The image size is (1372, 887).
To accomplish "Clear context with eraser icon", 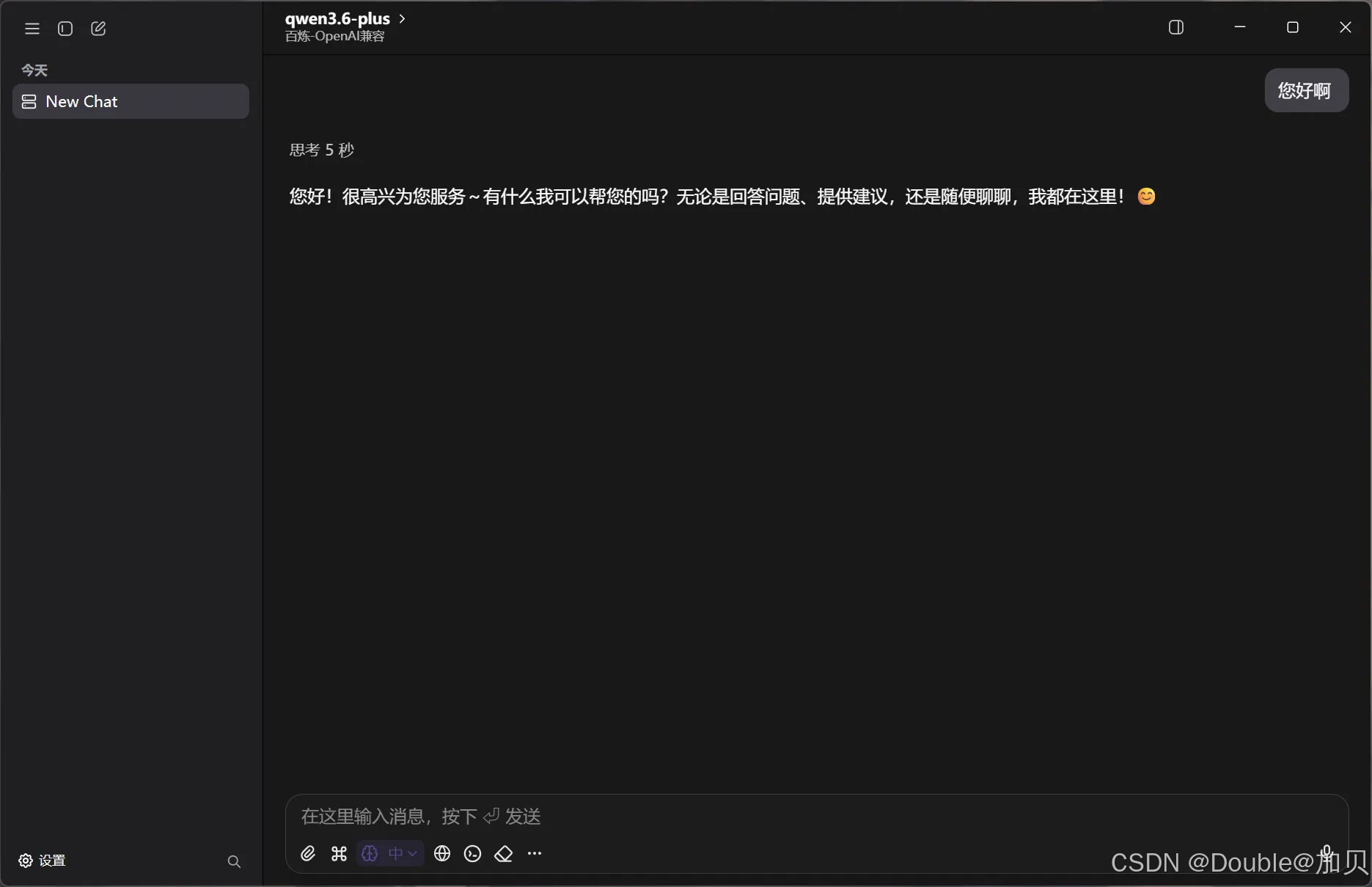I will click(x=504, y=854).
